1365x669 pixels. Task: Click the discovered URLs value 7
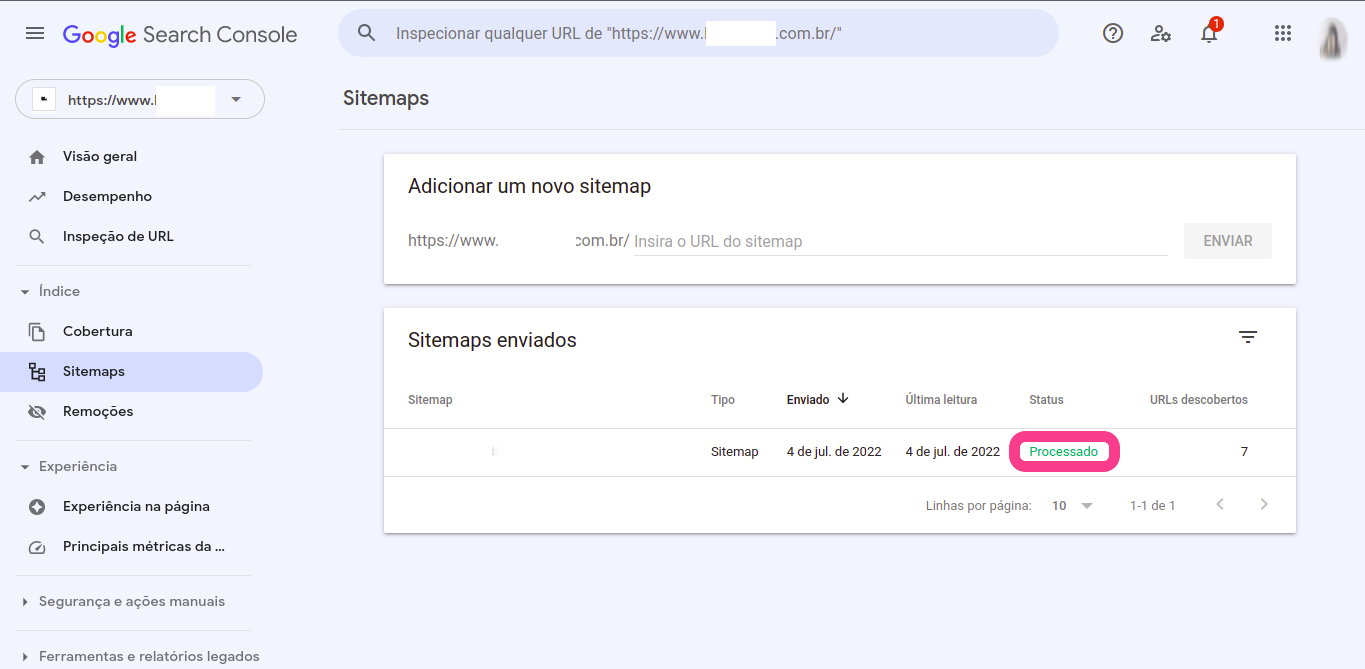[x=1244, y=452]
